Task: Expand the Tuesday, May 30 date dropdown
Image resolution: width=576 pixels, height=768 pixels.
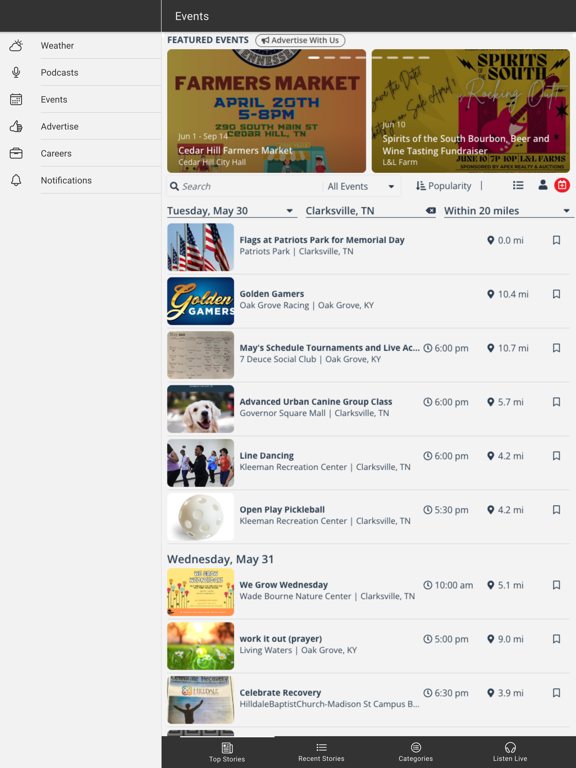Action: tap(231, 211)
